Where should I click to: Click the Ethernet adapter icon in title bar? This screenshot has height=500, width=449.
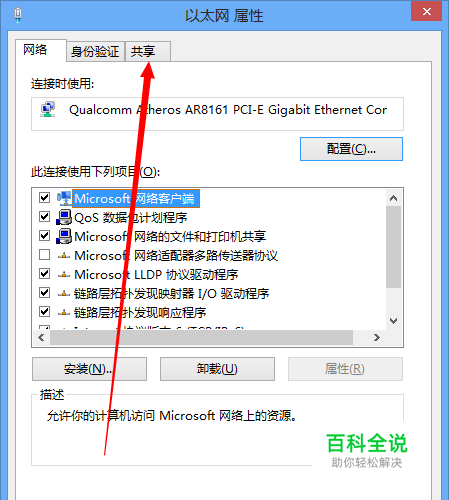click(x=18, y=15)
